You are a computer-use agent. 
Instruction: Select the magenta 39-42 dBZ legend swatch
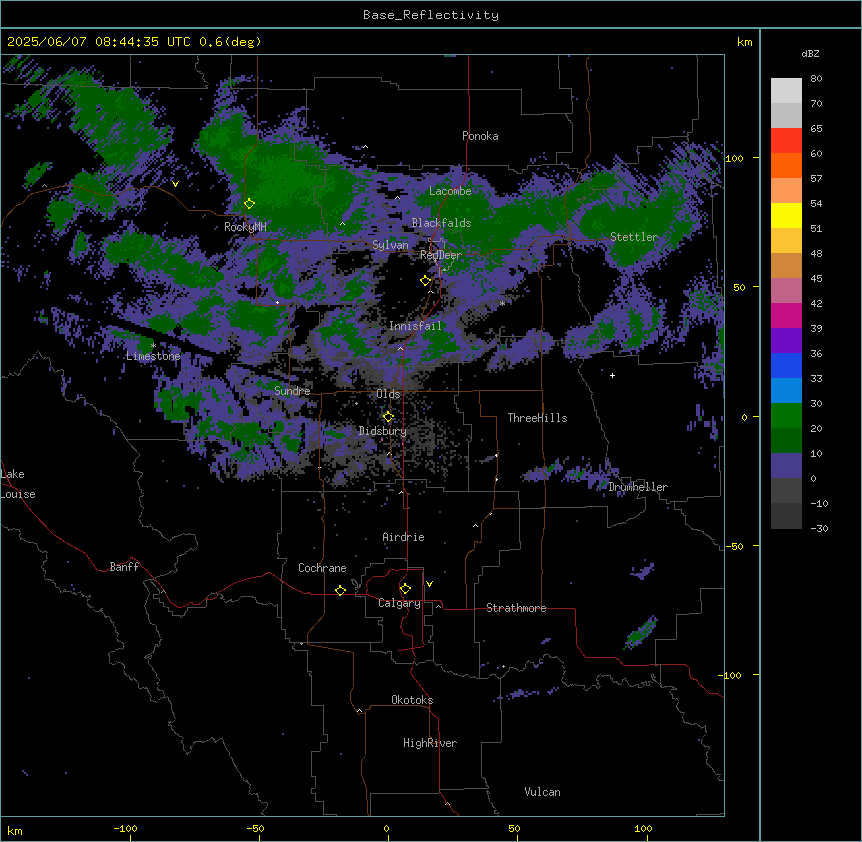click(x=786, y=315)
